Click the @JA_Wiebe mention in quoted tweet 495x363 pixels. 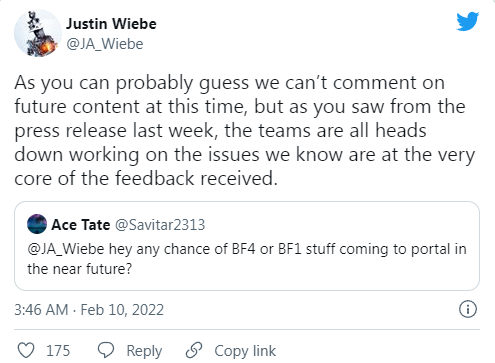click(66, 249)
